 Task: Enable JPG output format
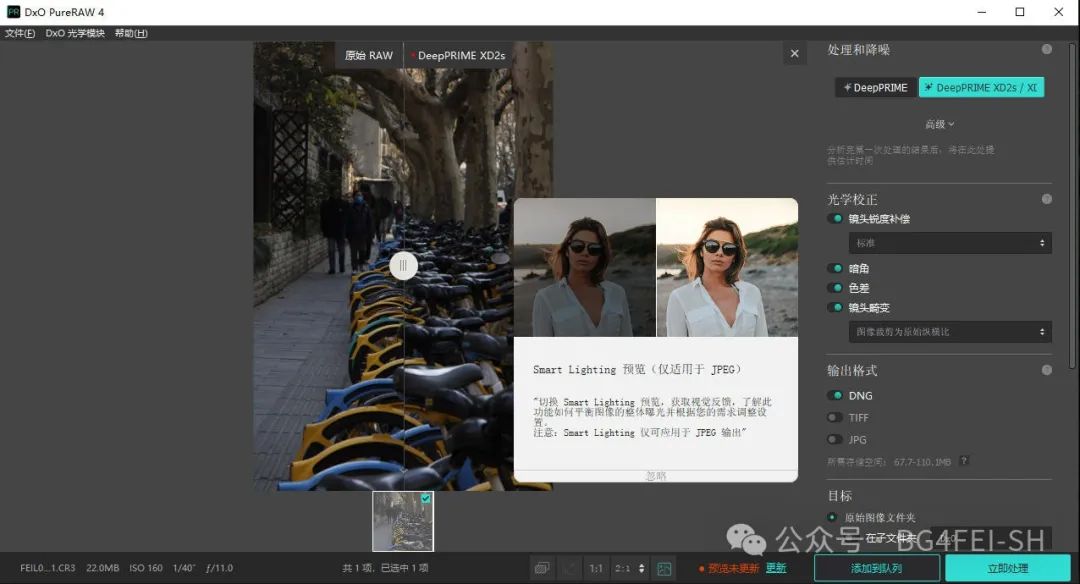click(x=835, y=439)
